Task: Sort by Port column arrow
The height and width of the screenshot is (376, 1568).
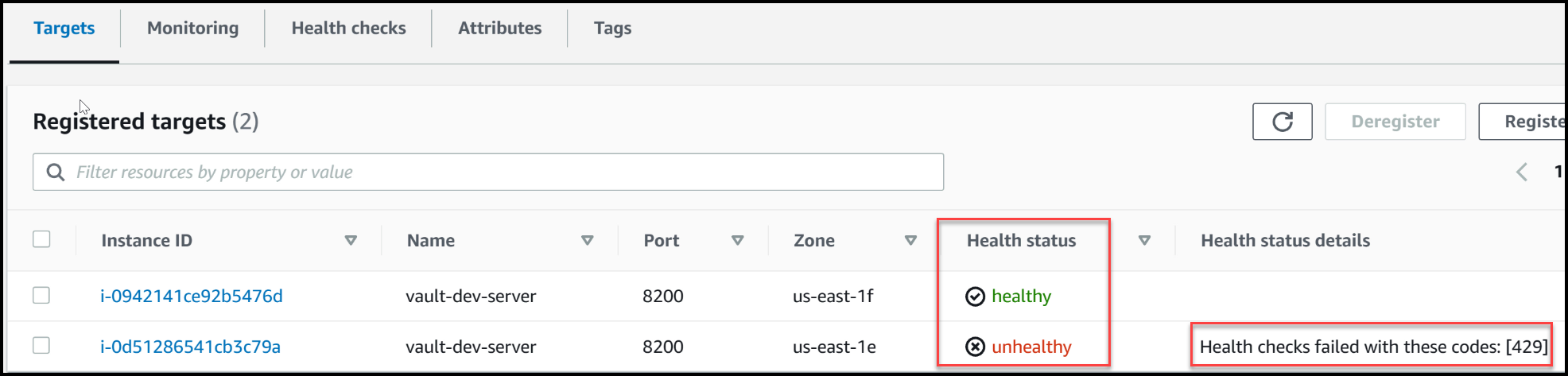Action: point(738,240)
